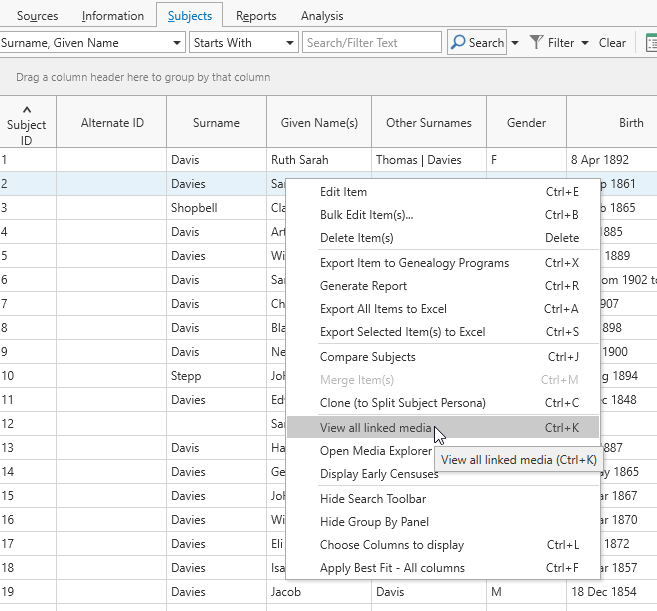Click into the Search/Filter Text field
Viewport: 657px width, 611px height.
pyautogui.click(x=372, y=43)
